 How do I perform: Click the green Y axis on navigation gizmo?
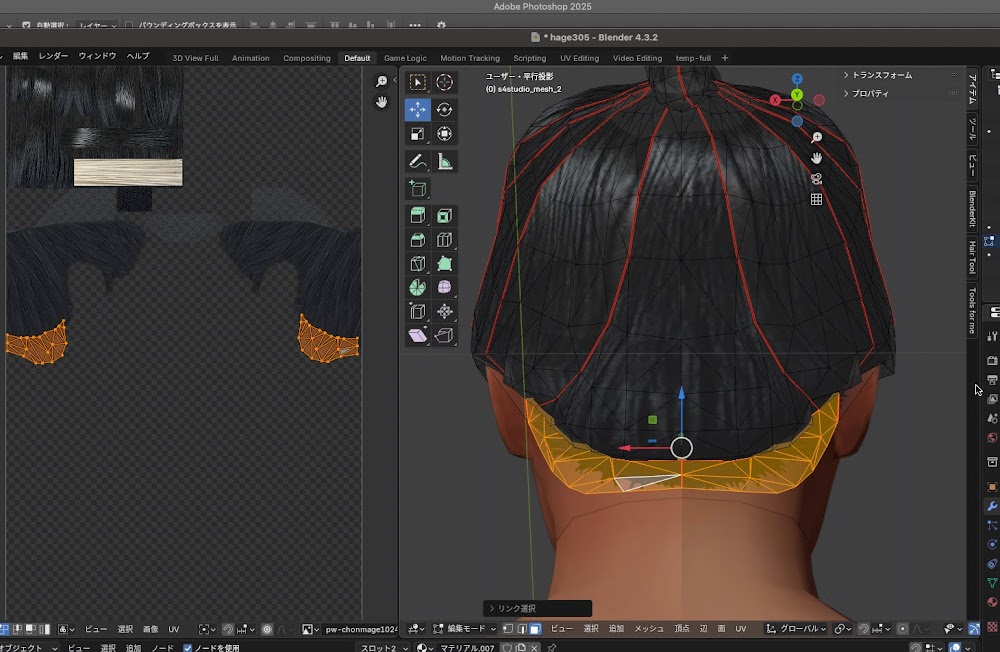pos(797,94)
